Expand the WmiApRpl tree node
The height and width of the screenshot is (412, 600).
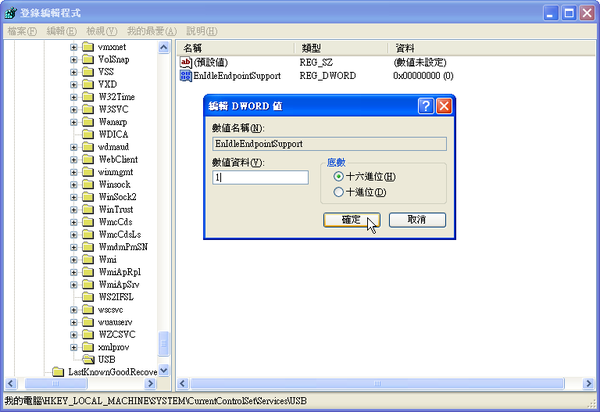(x=73, y=272)
